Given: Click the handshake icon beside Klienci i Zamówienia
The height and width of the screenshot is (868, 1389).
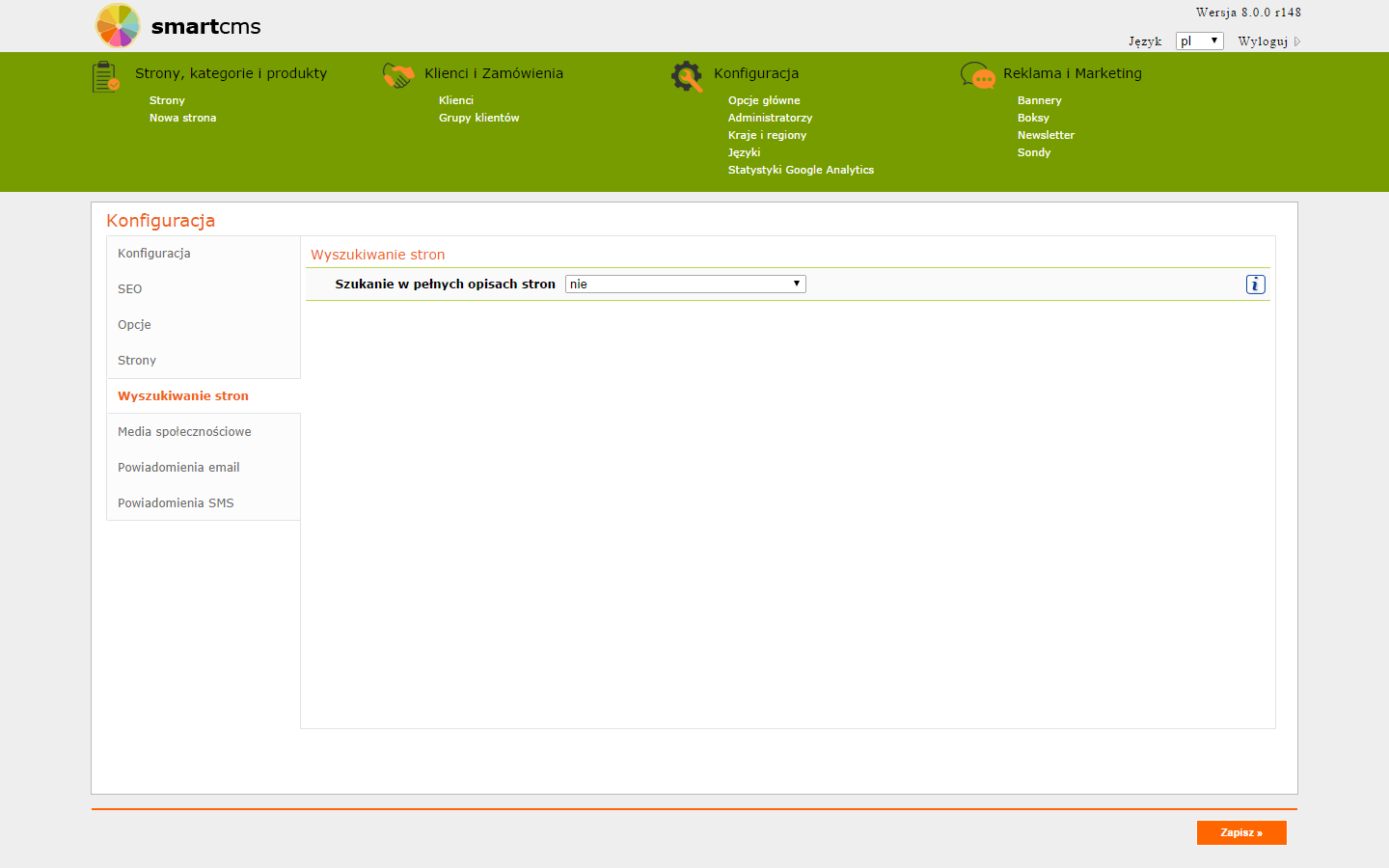Looking at the screenshot, I should tap(397, 76).
